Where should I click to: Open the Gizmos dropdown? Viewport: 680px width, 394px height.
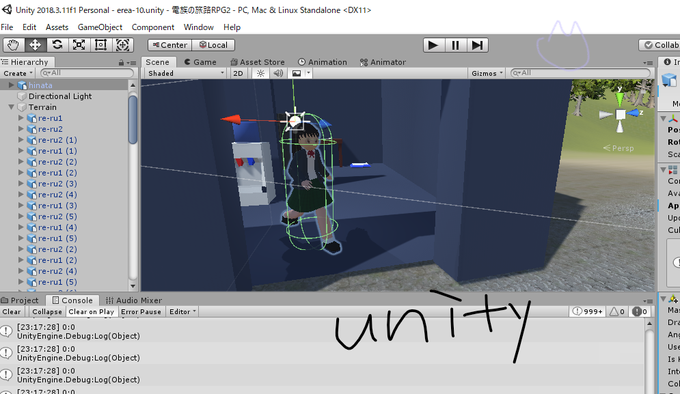click(x=487, y=73)
